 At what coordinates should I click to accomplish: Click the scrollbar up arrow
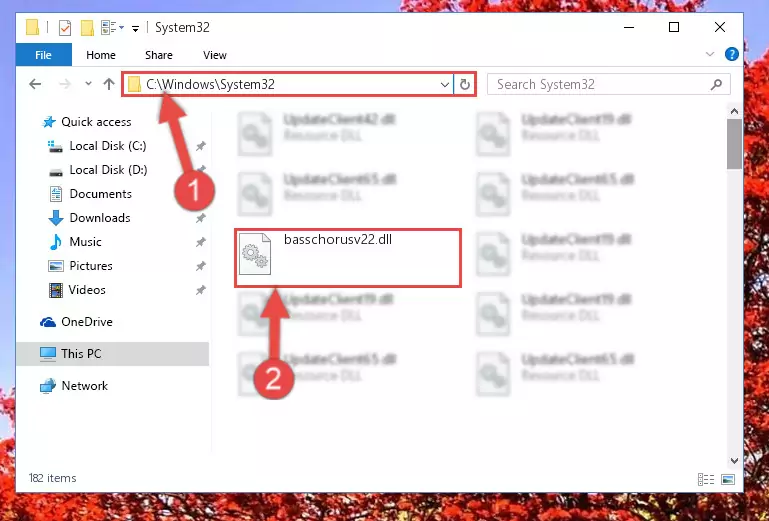point(734,111)
